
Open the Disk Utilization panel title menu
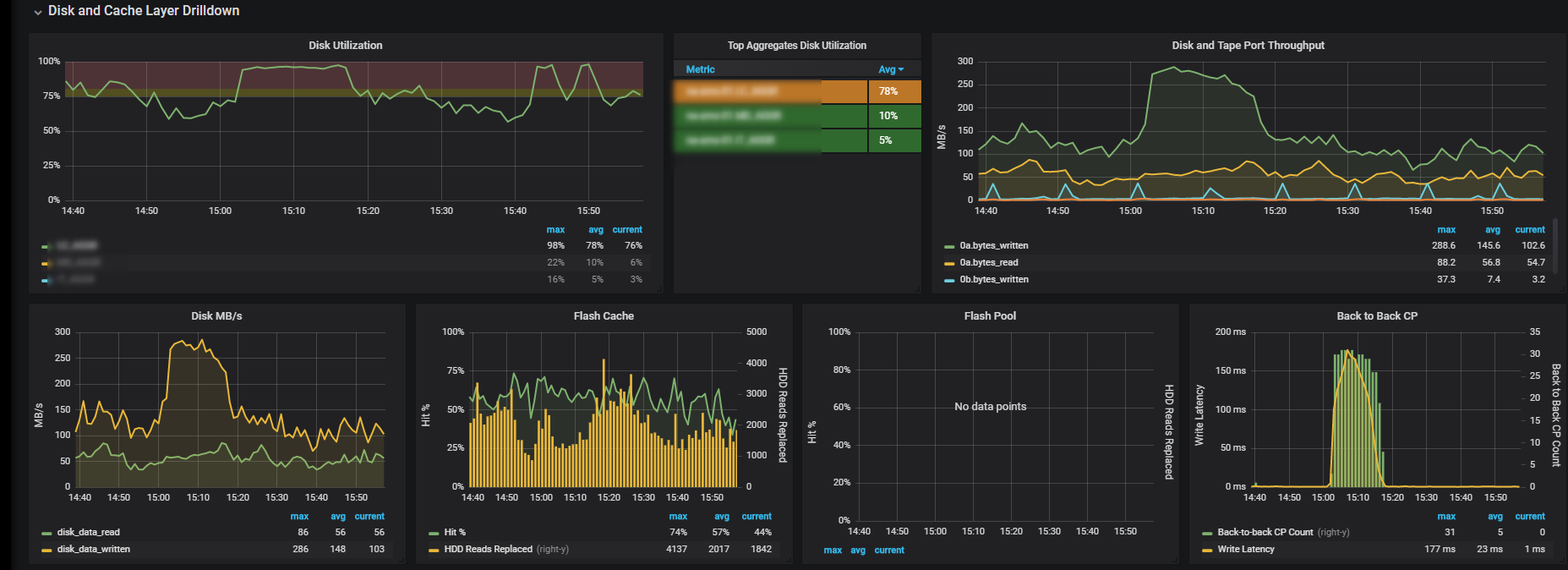point(345,46)
